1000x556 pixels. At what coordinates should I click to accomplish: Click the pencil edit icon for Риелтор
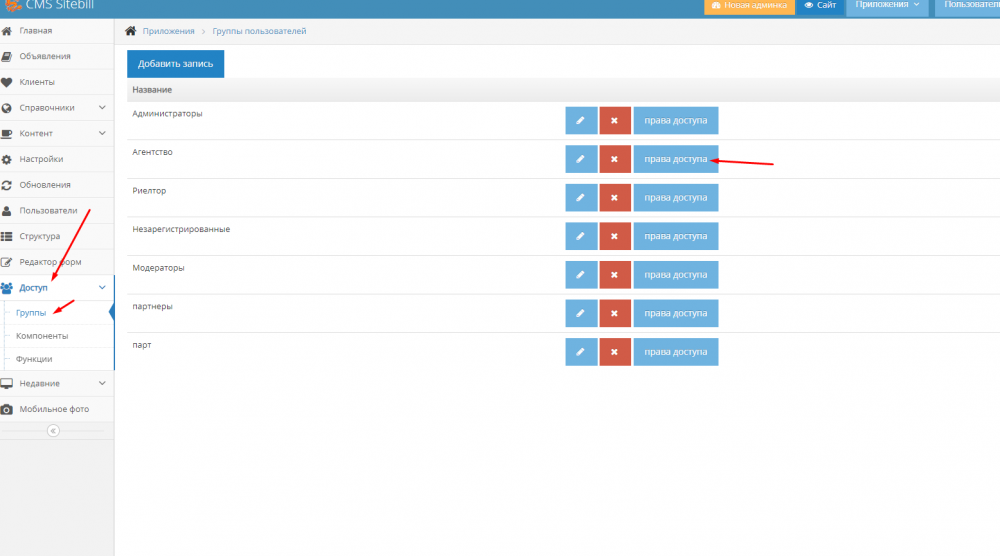(x=581, y=198)
